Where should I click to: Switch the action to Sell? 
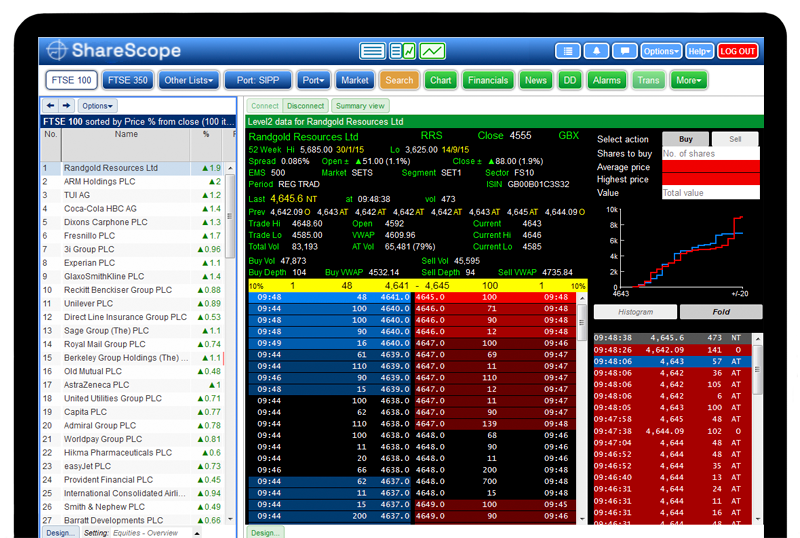[x=735, y=139]
